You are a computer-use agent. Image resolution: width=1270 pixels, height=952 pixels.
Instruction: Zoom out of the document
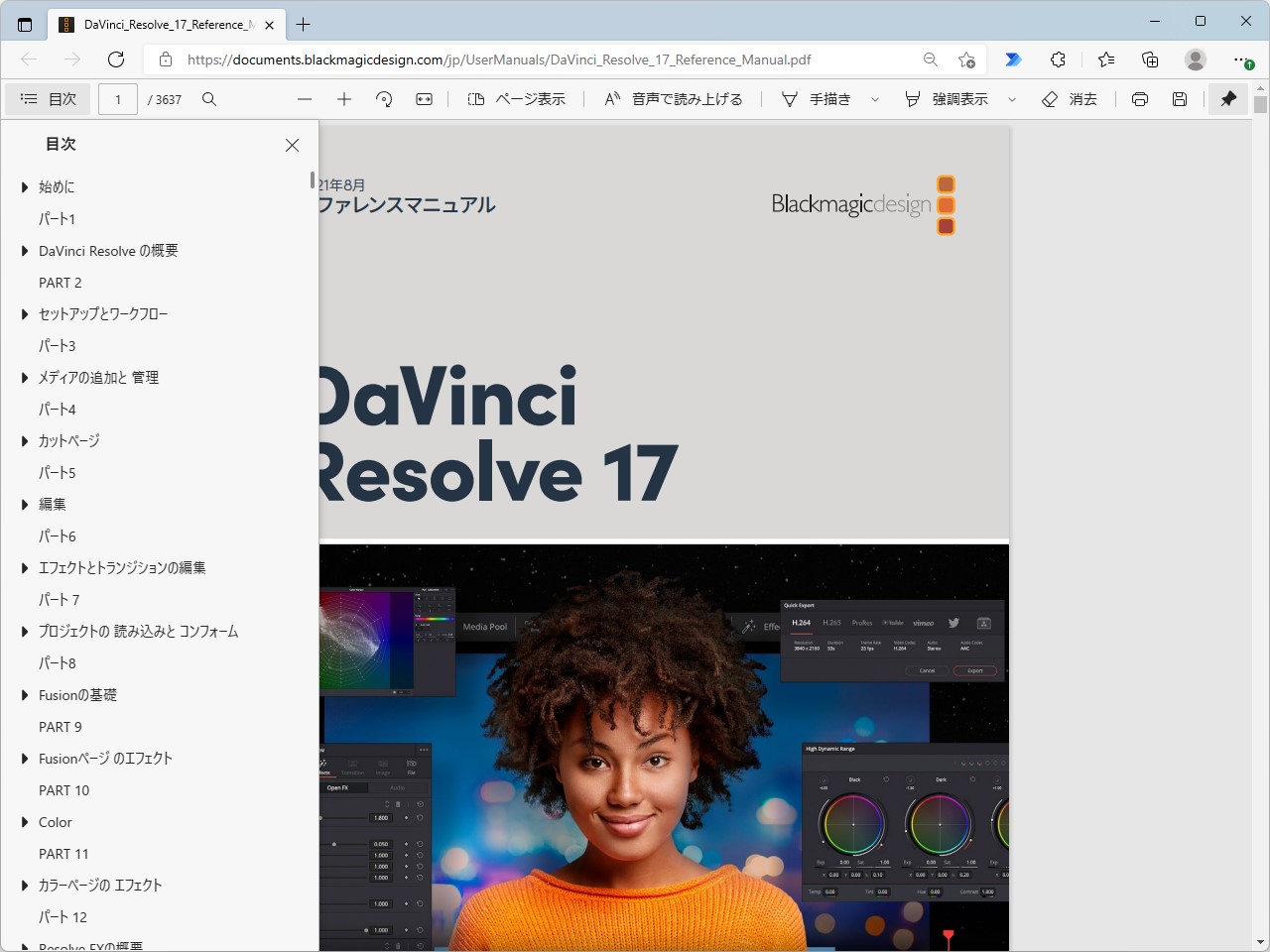305,99
